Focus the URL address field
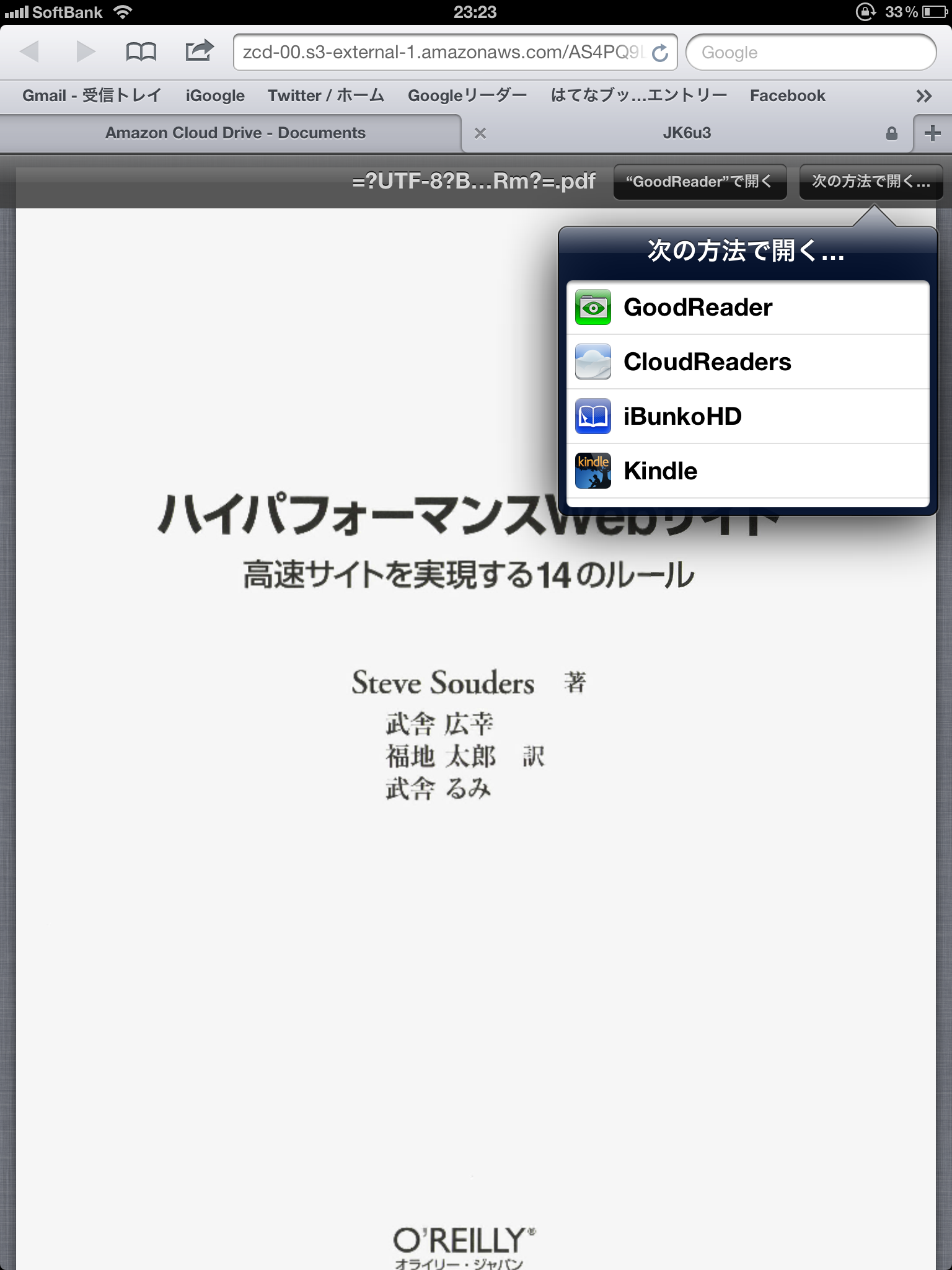This screenshot has width=952, height=1270. (455, 52)
